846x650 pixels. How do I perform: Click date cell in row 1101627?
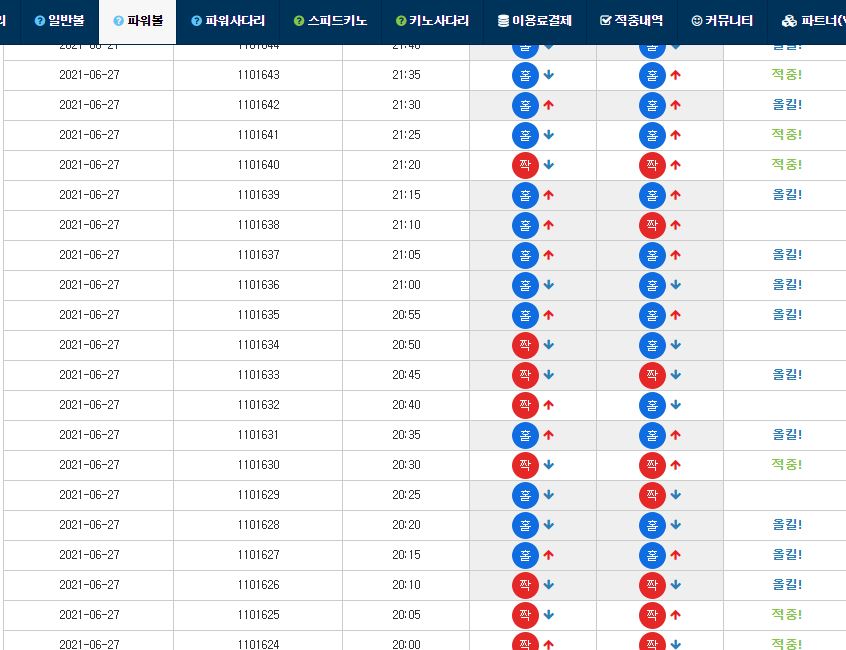[89, 555]
